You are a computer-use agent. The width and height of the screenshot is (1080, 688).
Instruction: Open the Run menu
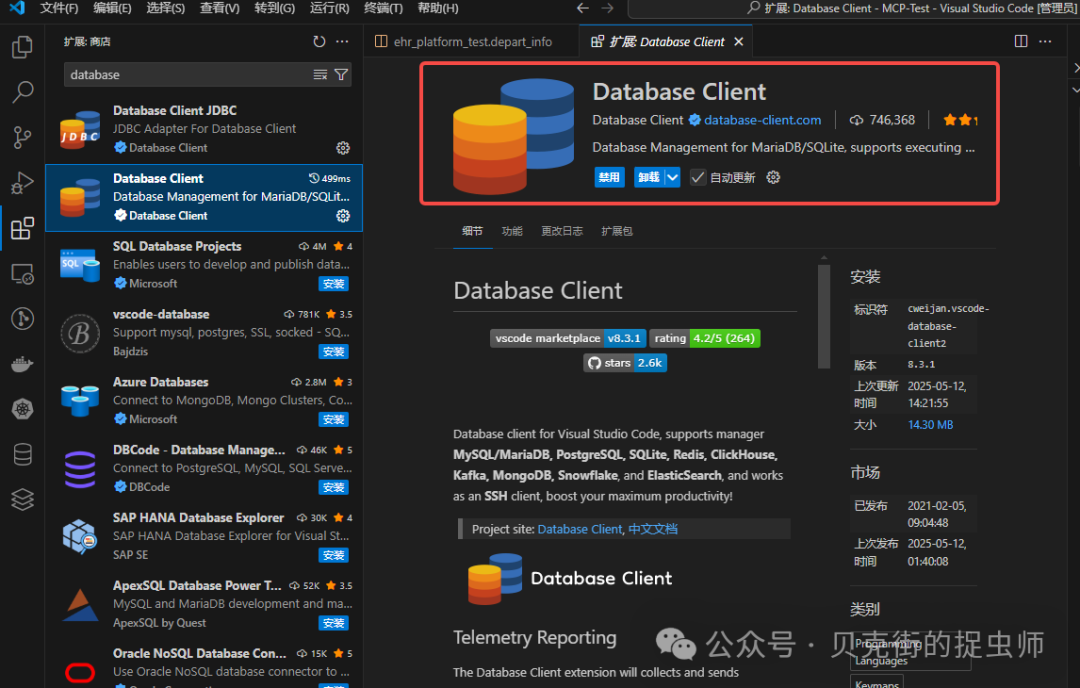tap(329, 8)
